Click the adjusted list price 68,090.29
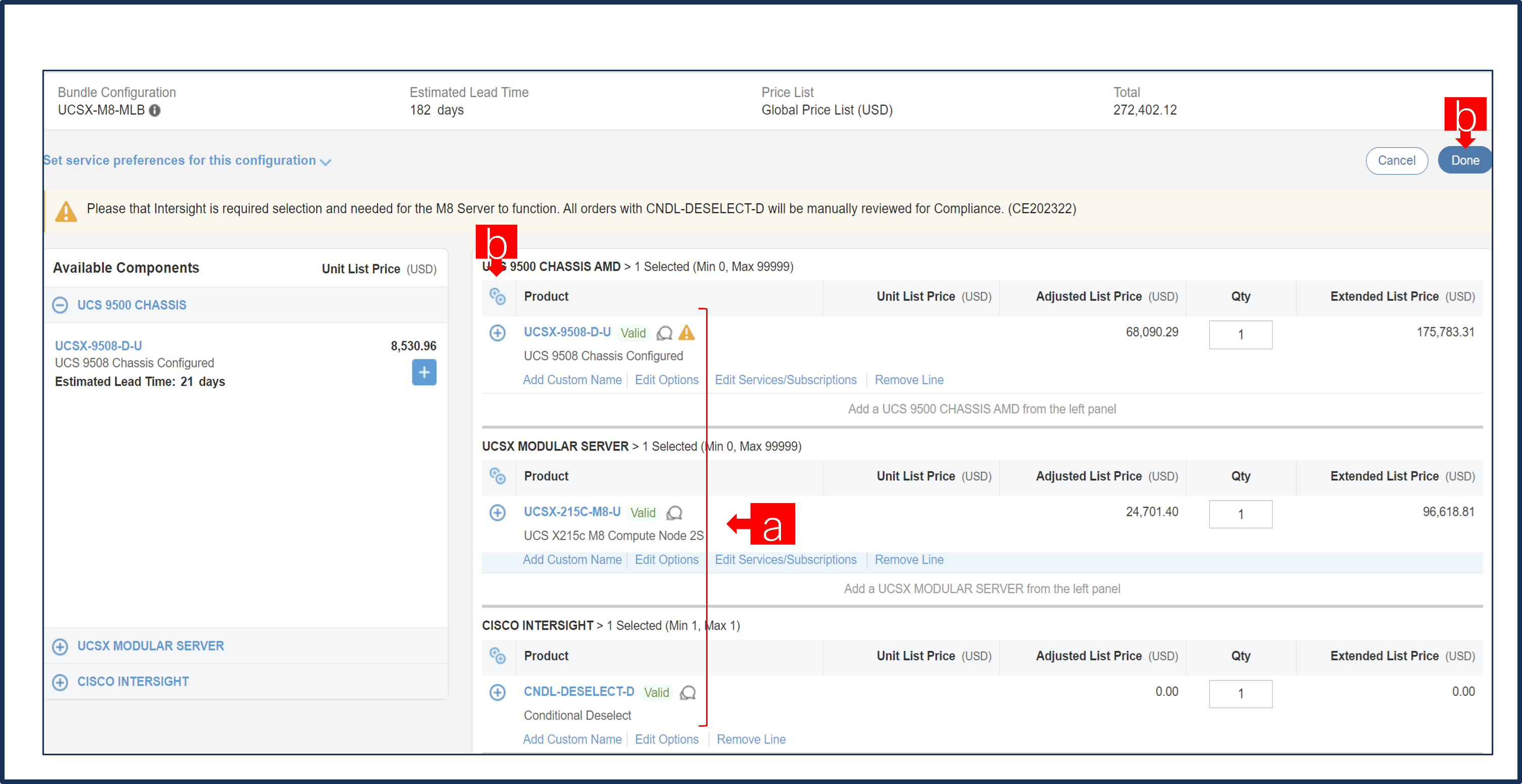The image size is (1522, 784). [x=1151, y=332]
